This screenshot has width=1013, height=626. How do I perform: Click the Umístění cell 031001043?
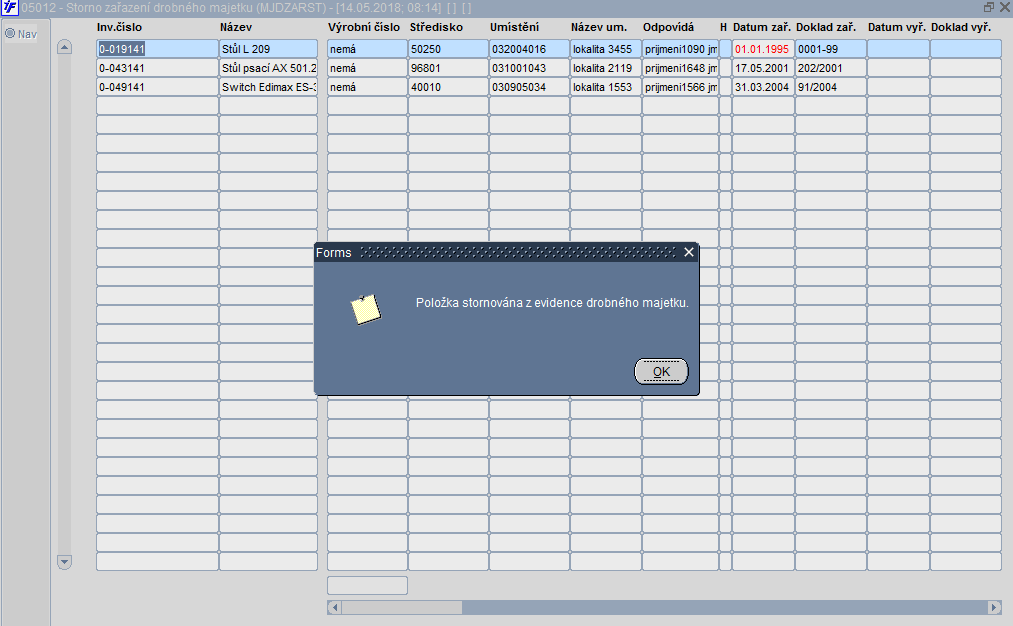(x=529, y=68)
